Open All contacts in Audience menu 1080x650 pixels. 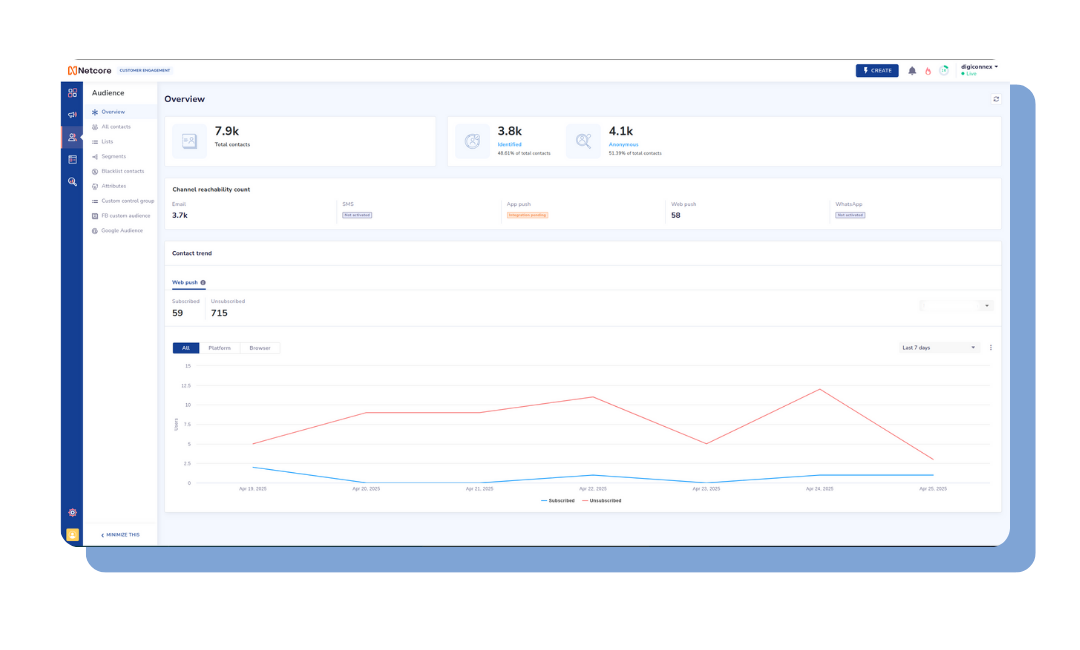pos(116,127)
